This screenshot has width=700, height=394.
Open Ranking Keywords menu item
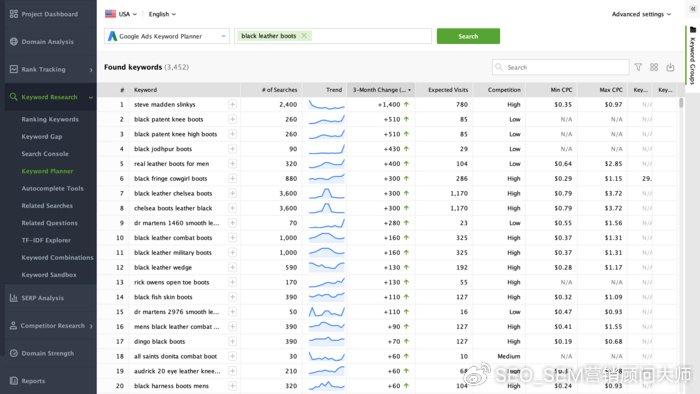(x=50, y=119)
